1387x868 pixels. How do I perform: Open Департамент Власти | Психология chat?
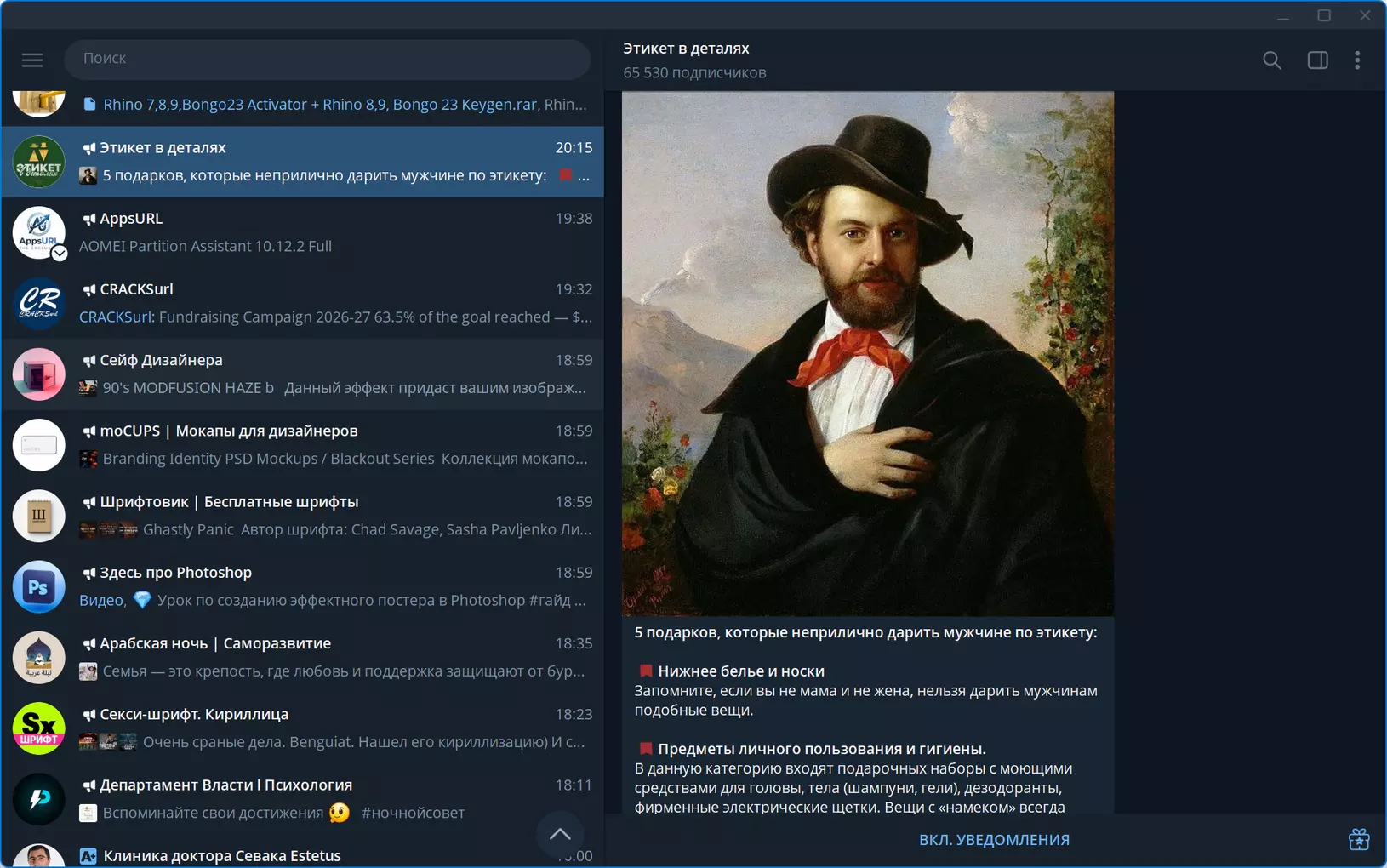click(302, 798)
